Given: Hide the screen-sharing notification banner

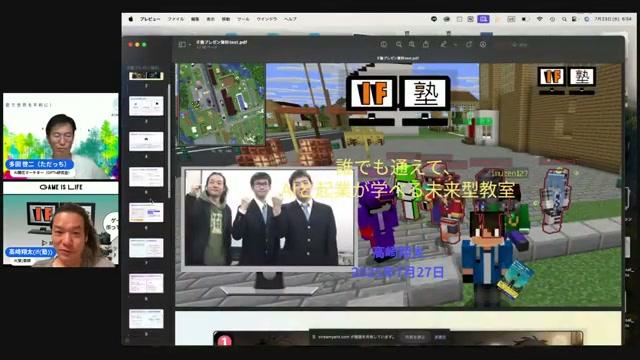Looking at the screenshot, I should pos(440,337).
